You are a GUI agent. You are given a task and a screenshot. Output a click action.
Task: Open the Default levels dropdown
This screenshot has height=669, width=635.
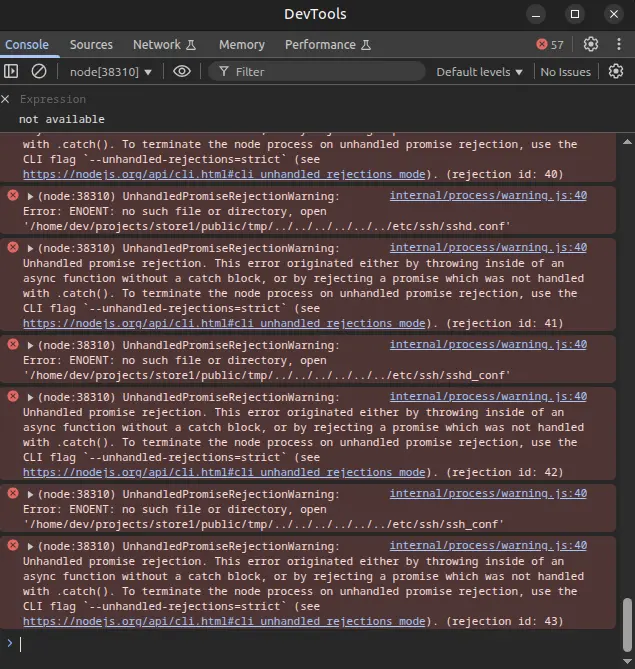(x=480, y=72)
